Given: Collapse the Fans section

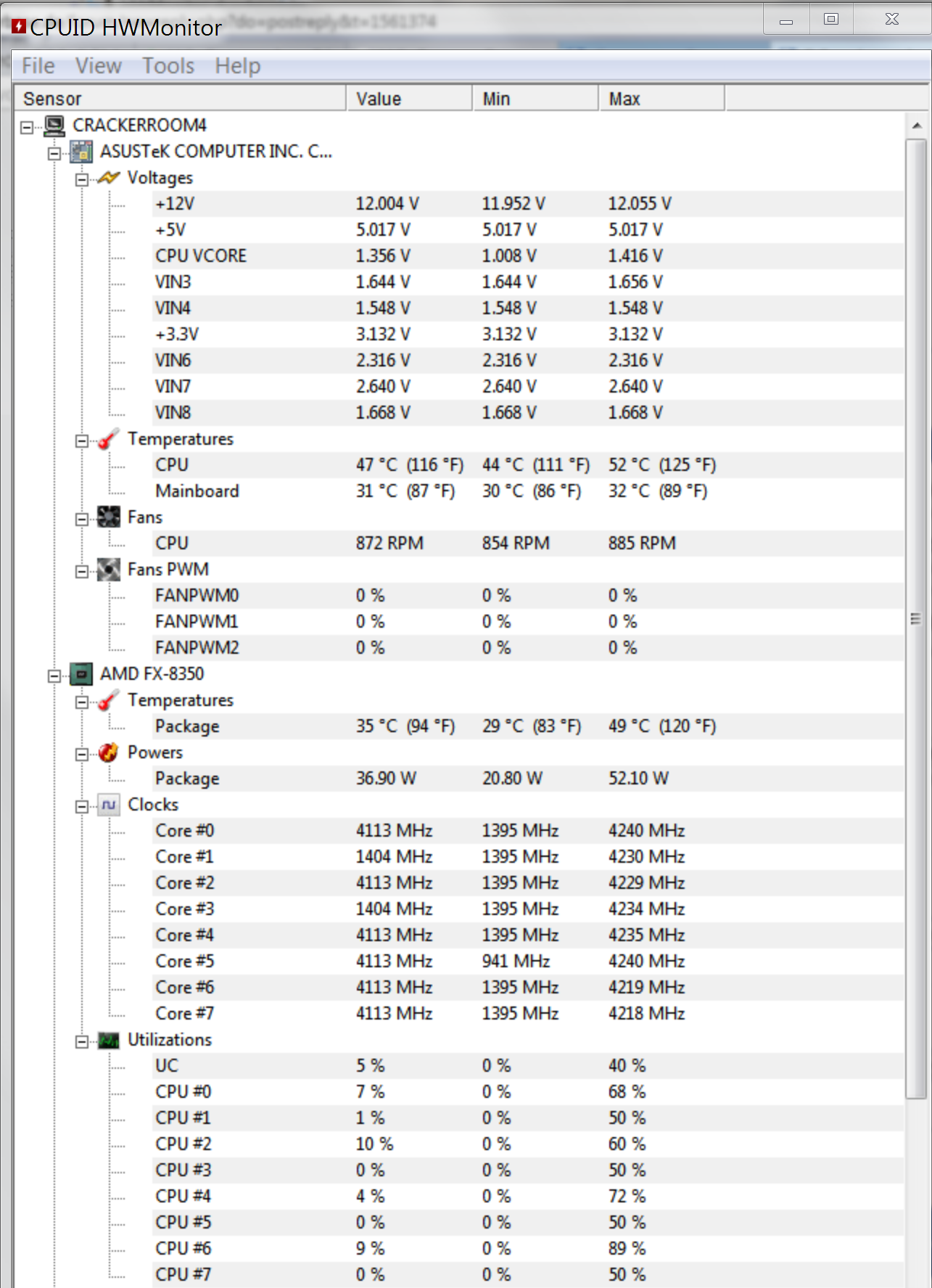Looking at the screenshot, I should point(82,519).
